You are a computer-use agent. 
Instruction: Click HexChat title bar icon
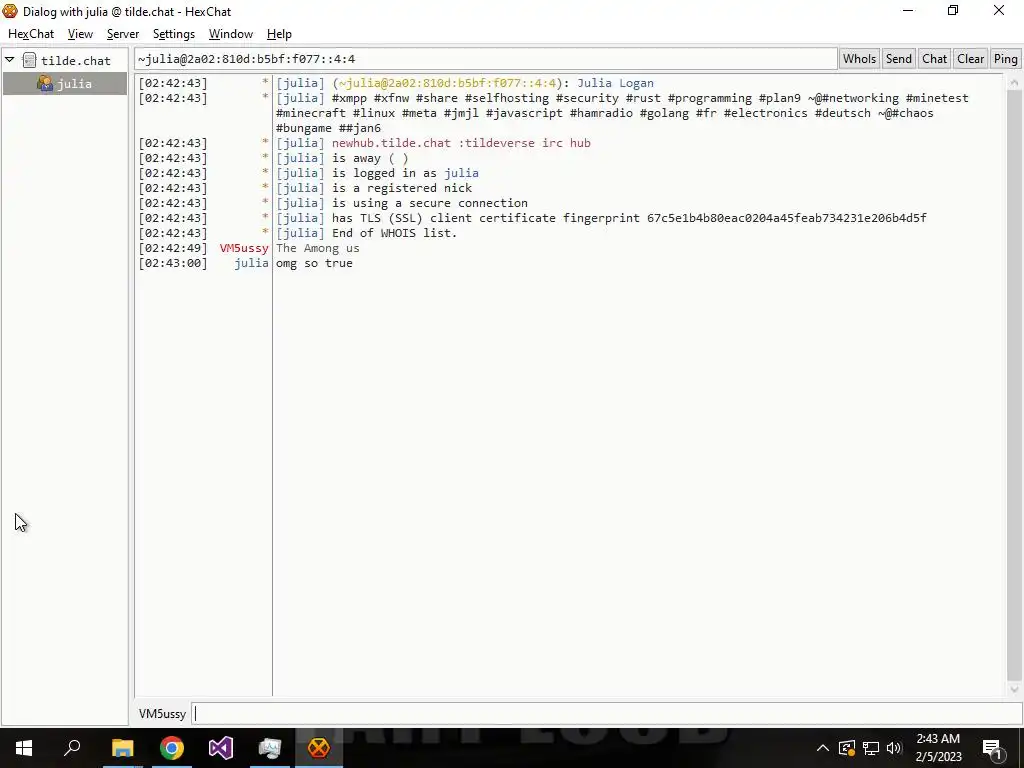click(10, 11)
